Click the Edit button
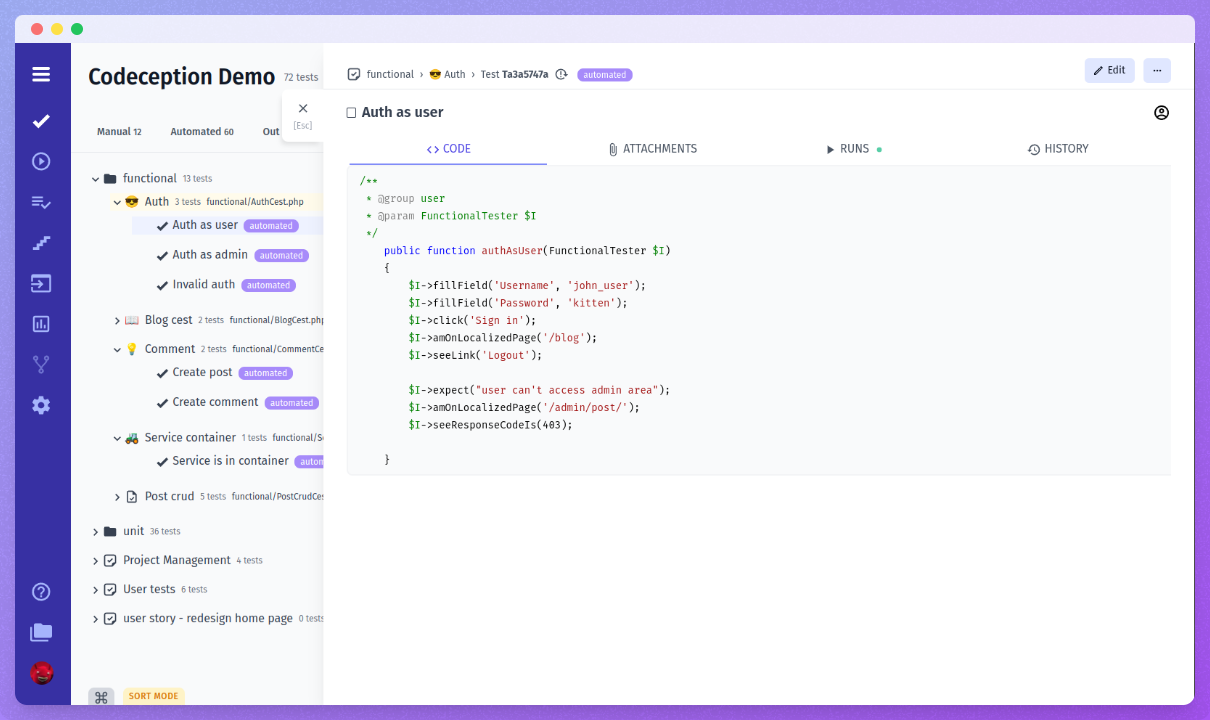This screenshot has height=720, width=1210. (1109, 71)
